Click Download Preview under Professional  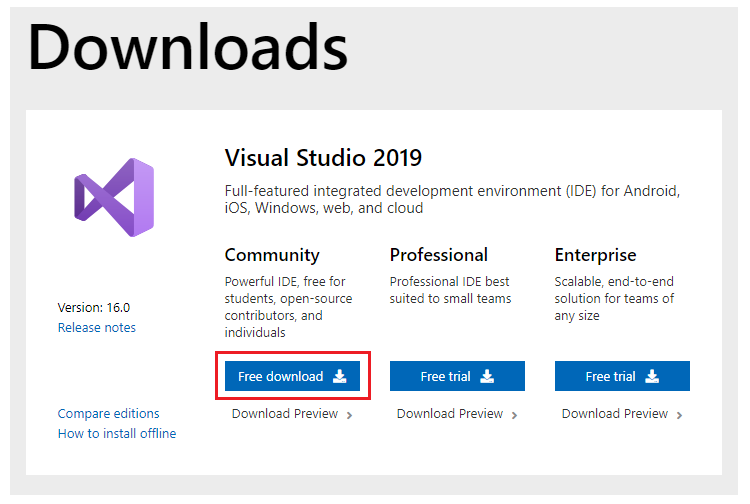[x=450, y=414]
